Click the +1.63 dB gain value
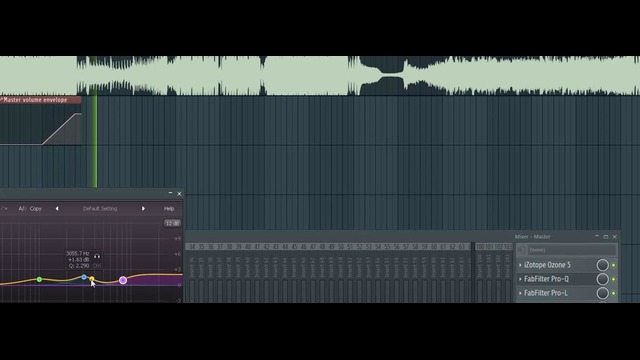 point(78,260)
